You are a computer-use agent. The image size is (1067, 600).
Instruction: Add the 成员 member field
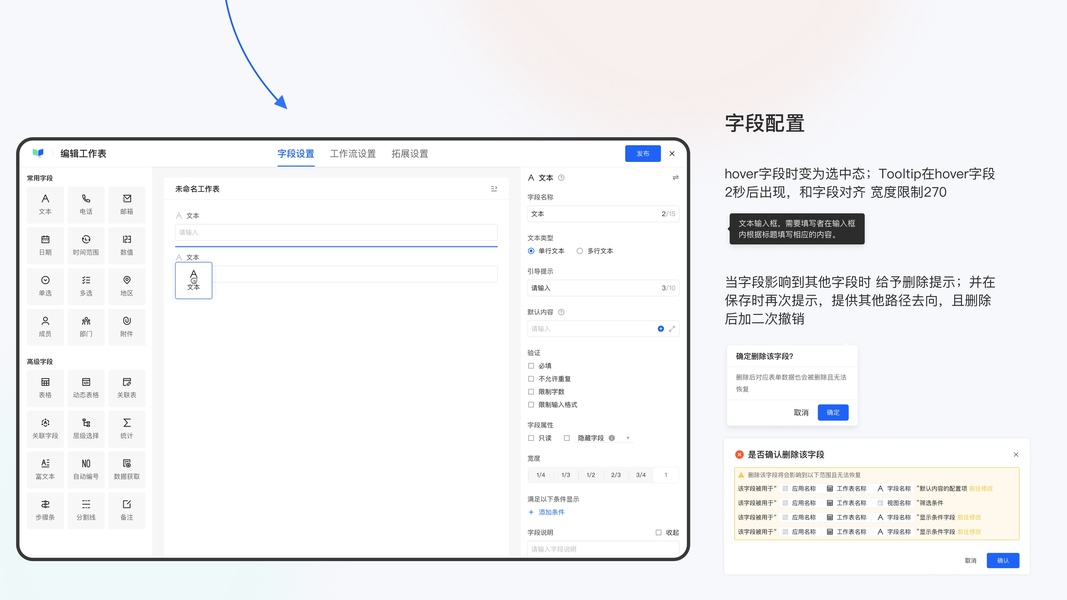pos(45,327)
